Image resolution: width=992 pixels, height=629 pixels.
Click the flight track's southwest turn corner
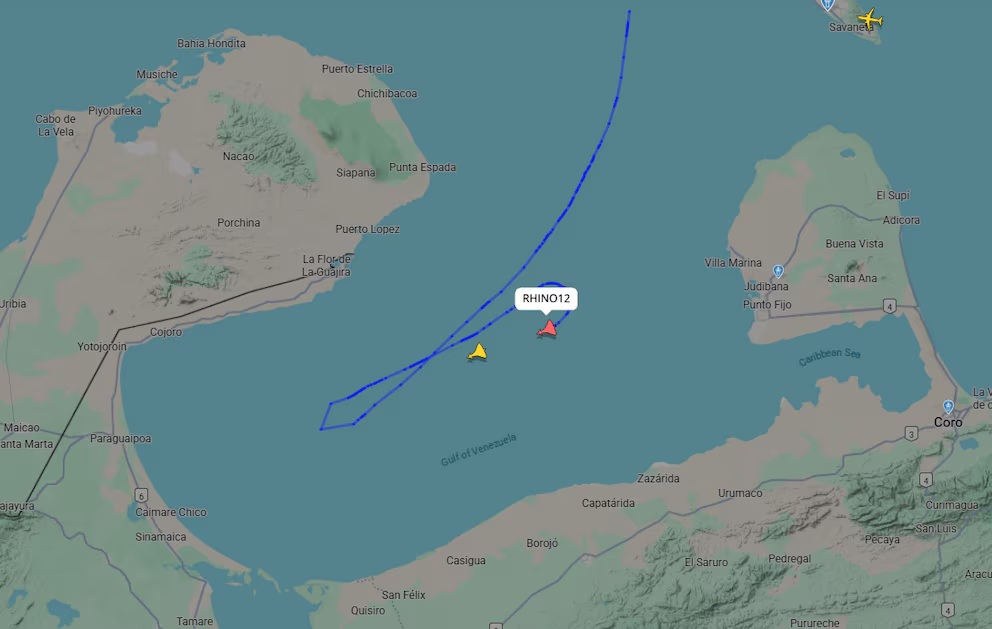(321, 429)
